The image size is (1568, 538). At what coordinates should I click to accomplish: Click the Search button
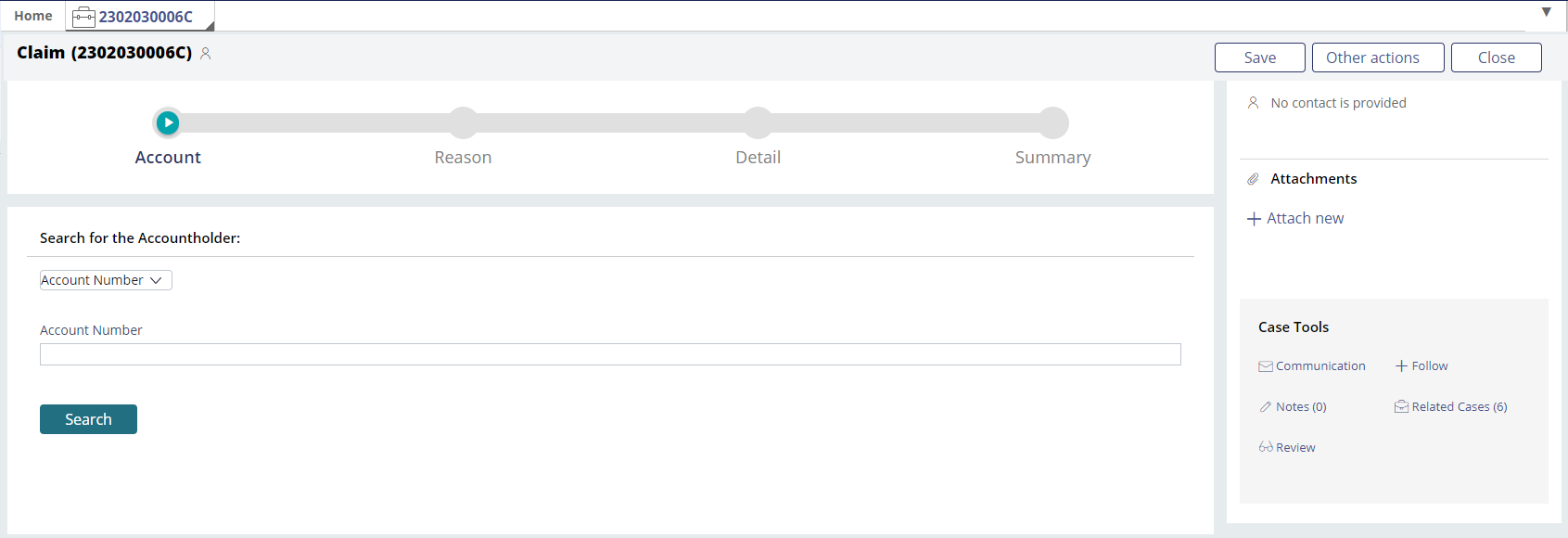pyautogui.click(x=88, y=419)
